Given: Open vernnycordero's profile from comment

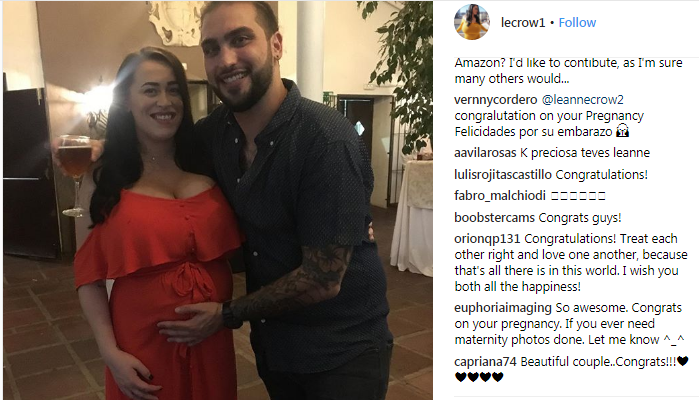Looking at the screenshot, I should coord(496,100).
